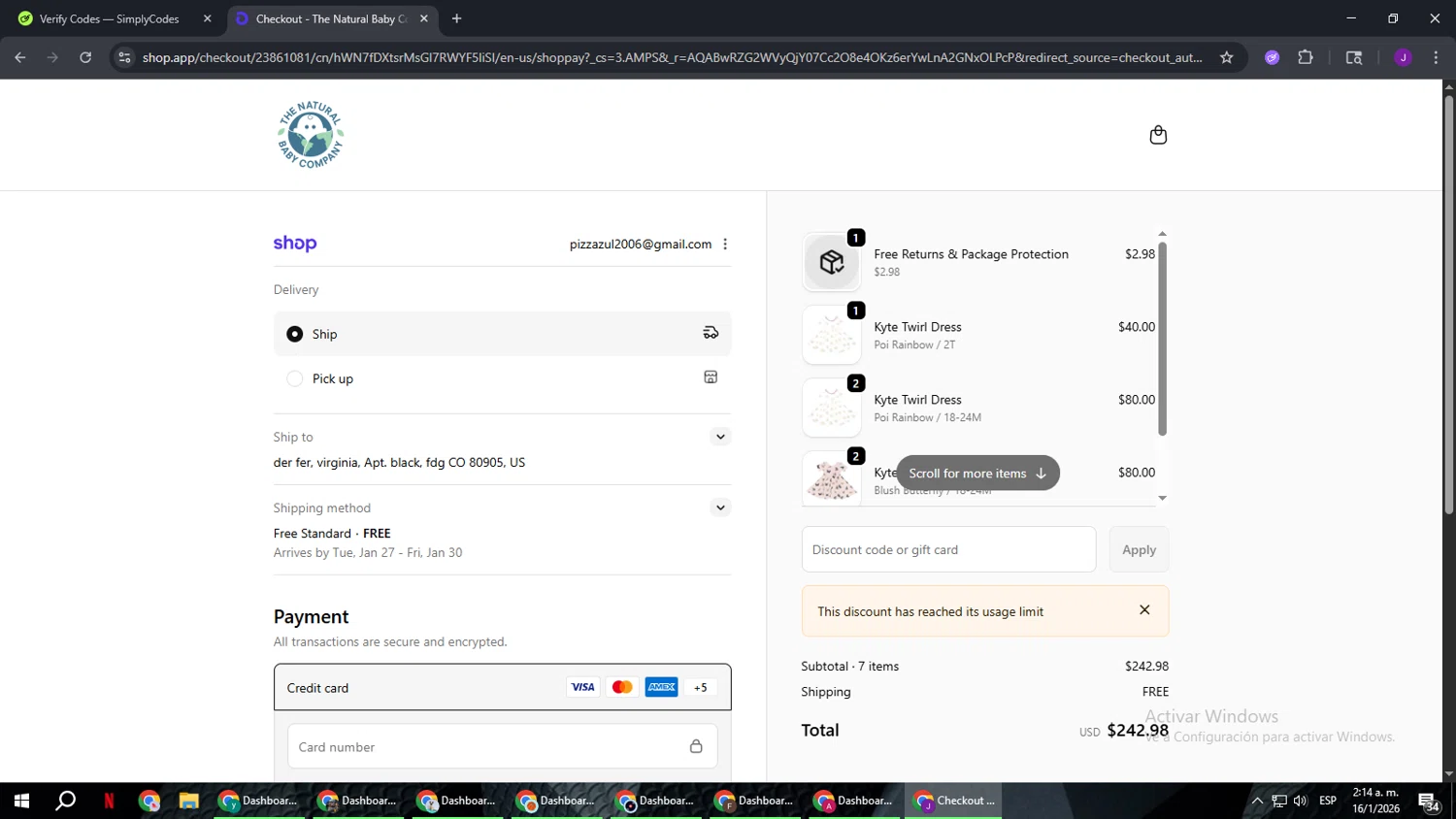
Task: Click the Visa card icon
Action: [582, 687]
